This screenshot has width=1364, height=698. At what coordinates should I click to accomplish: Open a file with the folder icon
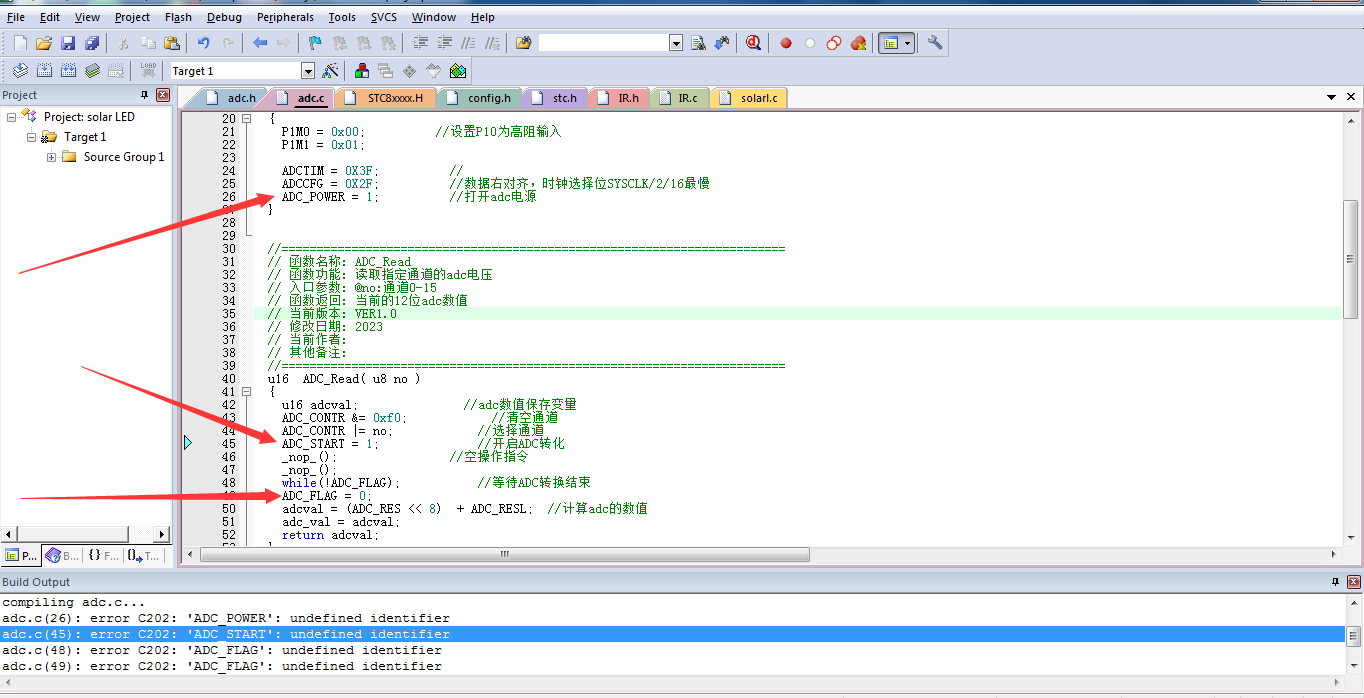click(x=44, y=43)
